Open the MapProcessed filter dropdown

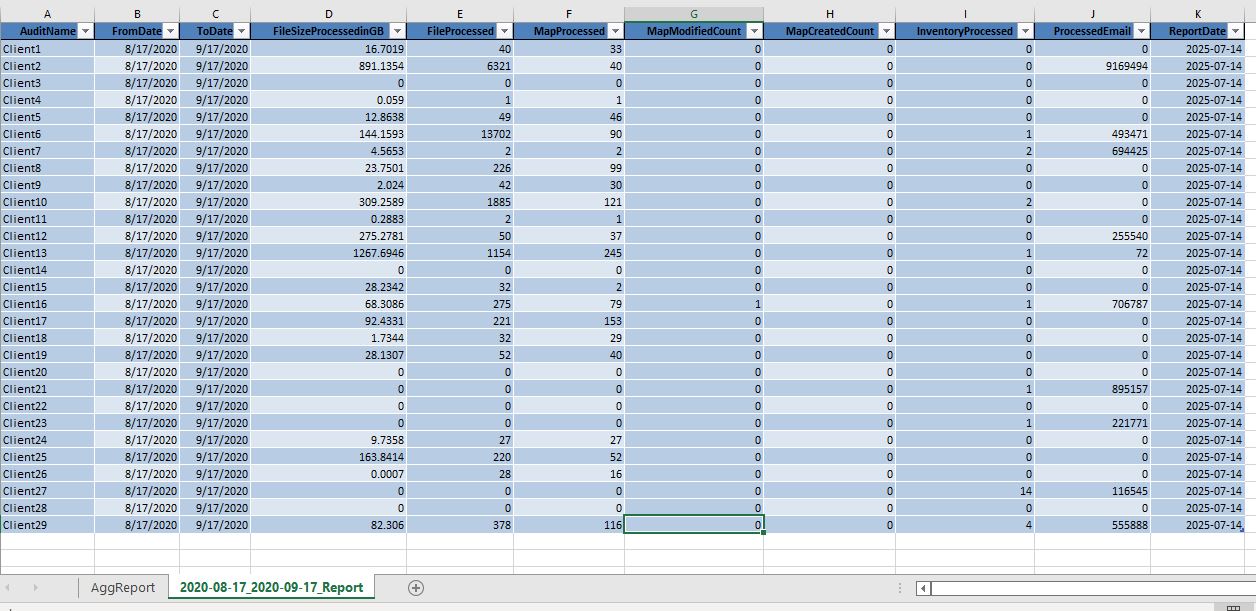click(x=615, y=31)
